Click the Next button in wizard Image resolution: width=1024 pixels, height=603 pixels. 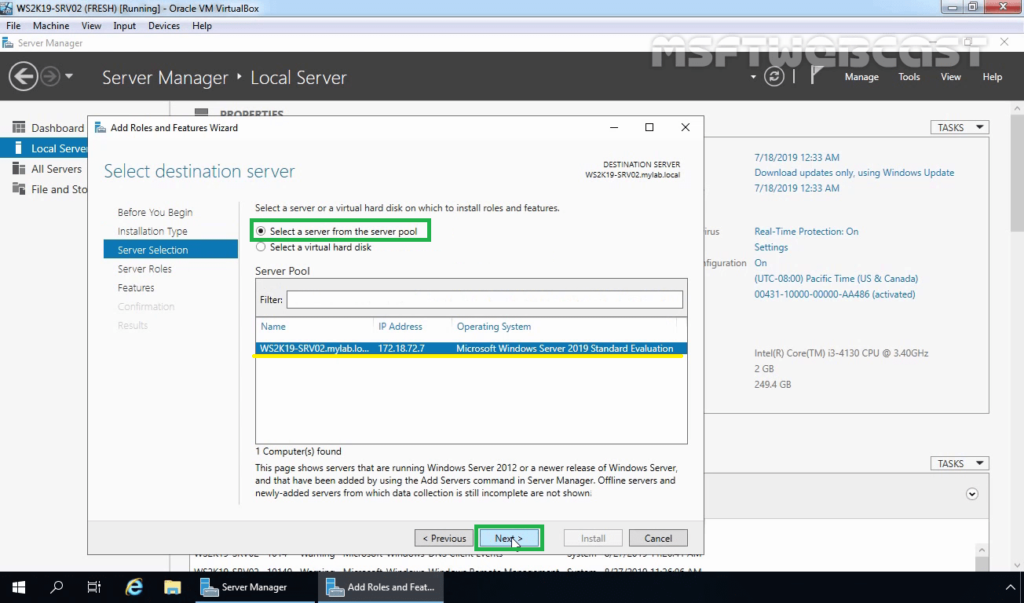point(509,538)
